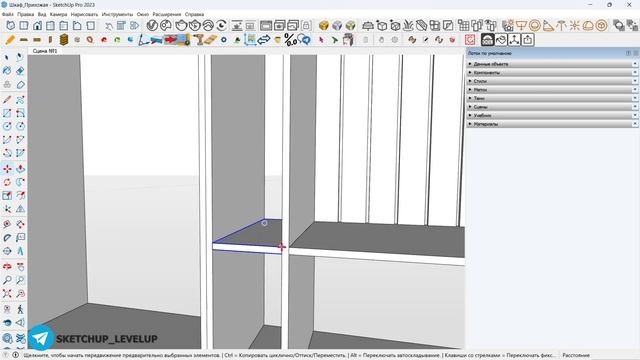Open the Камера menu

[x=58, y=14]
